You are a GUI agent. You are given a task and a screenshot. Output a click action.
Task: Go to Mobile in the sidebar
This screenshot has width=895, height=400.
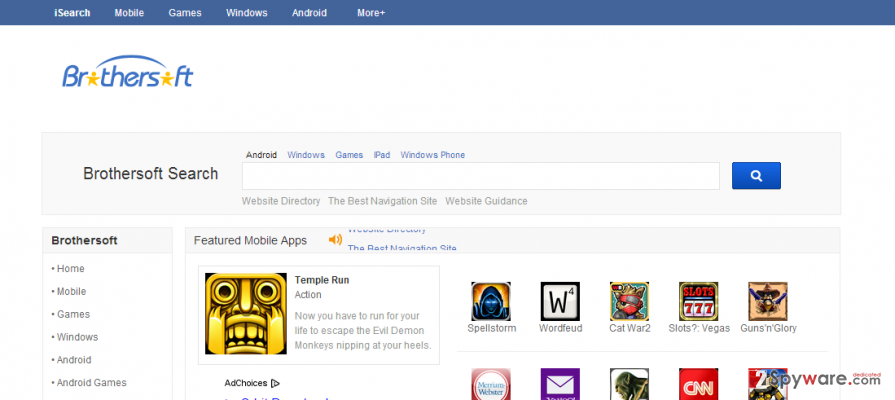71,292
